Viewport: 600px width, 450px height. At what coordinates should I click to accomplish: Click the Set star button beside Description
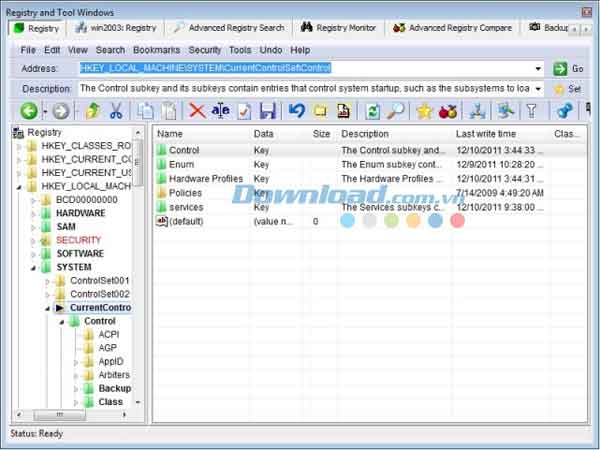point(568,89)
